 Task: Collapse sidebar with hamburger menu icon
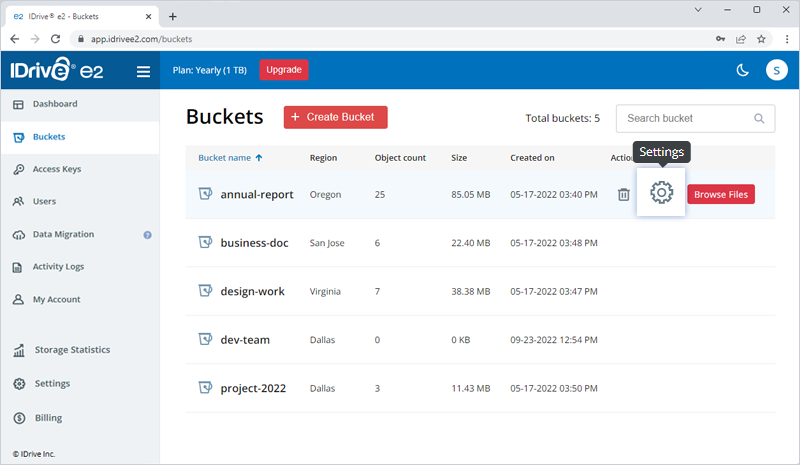pos(143,71)
